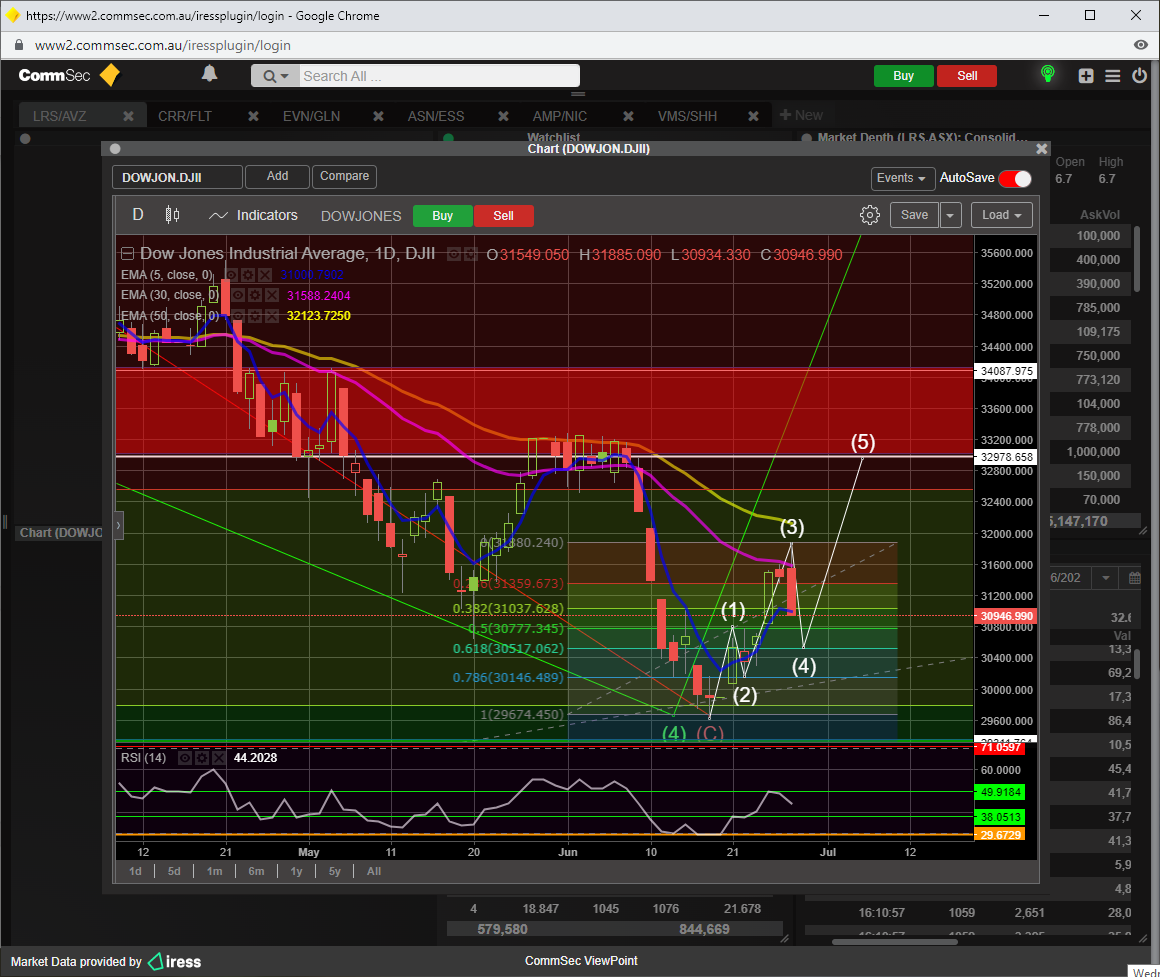Collapse the Dow Jones chart legend
This screenshot has height=977, width=1160.
[x=127, y=254]
